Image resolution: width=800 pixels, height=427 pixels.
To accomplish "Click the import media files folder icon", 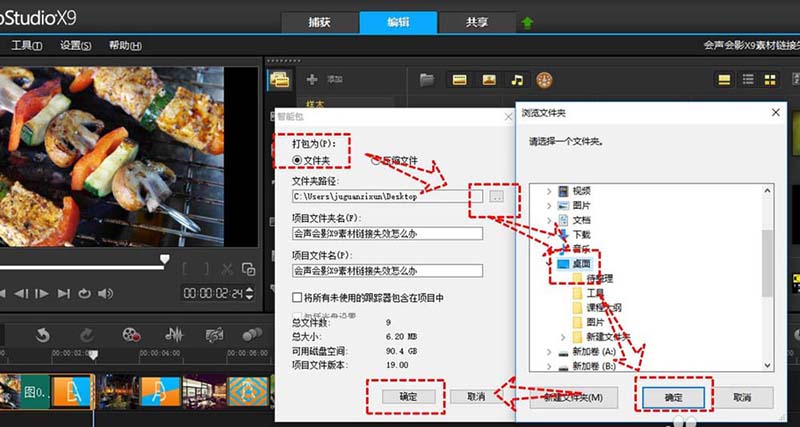I will coord(427,80).
